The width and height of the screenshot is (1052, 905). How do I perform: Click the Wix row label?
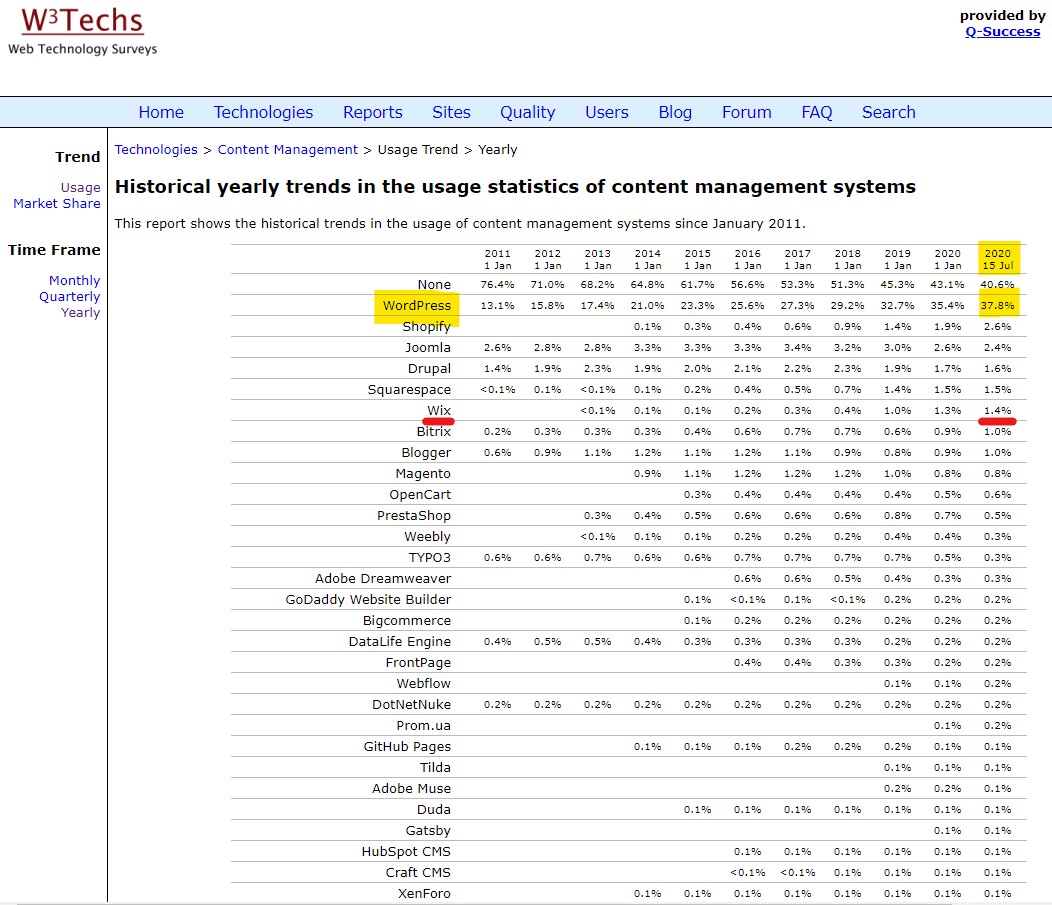pyautogui.click(x=439, y=410)
